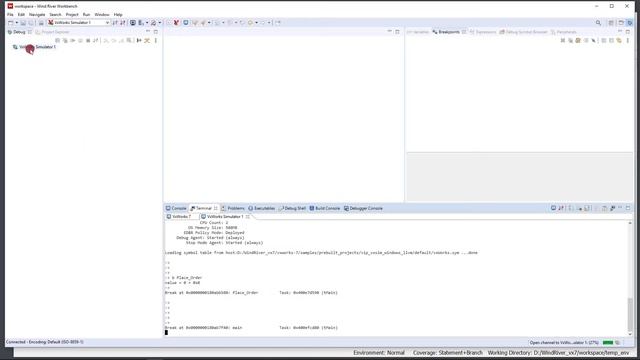Click the toolbar search magnifier icon
This screenshot has height=360, width=640.
(x=598, y=23)
